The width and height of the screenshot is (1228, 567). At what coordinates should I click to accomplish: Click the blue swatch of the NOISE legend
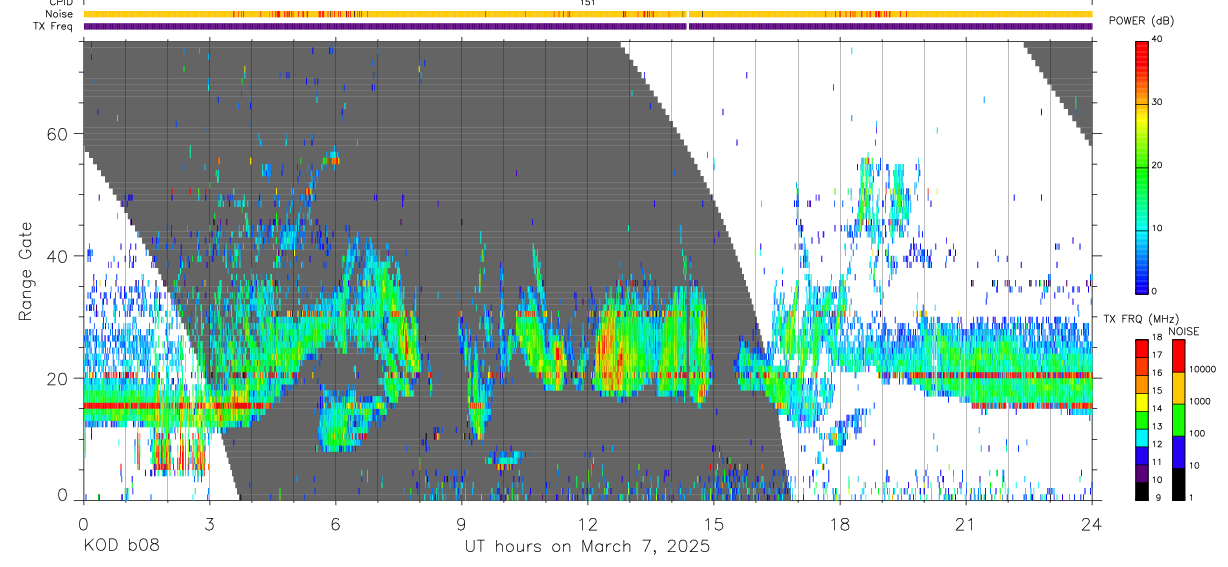[x=1178, y=452]
